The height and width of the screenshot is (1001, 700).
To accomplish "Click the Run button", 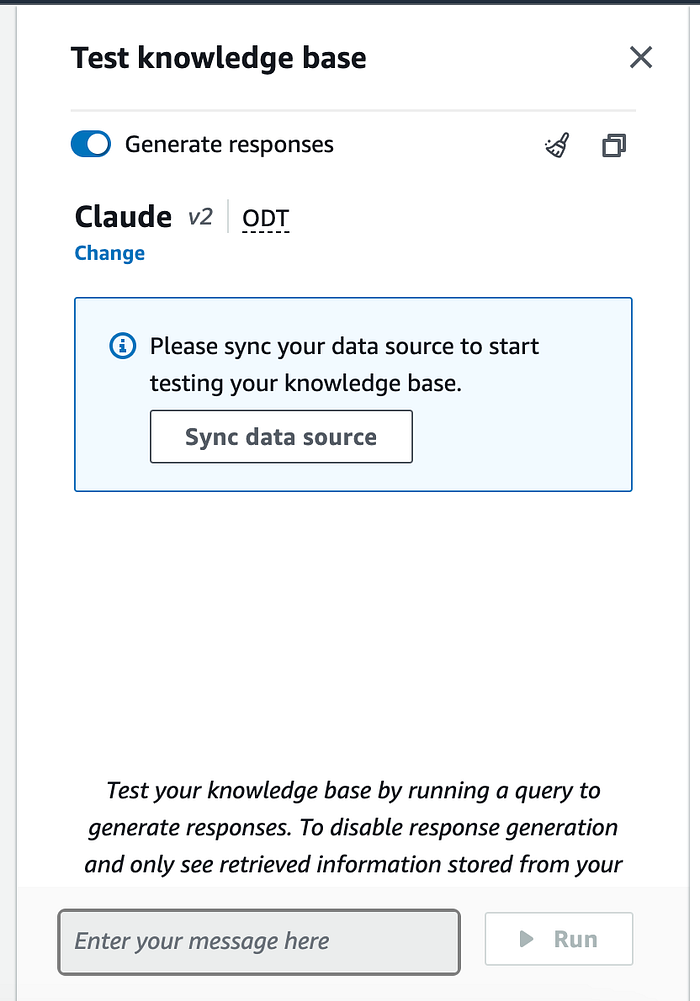I will [x=559, y=939].
